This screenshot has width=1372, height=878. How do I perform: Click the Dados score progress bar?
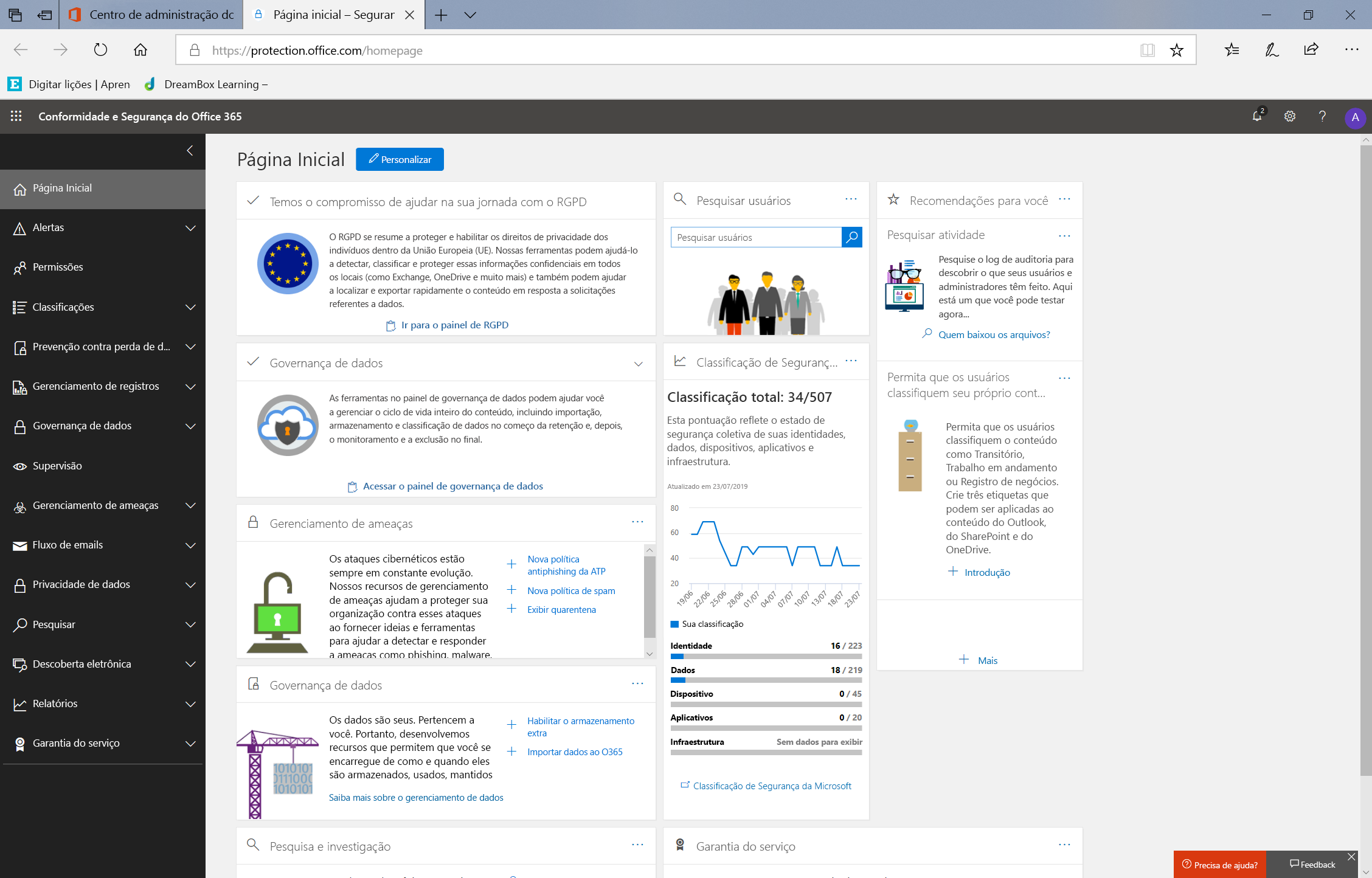[x=766, y=680]
